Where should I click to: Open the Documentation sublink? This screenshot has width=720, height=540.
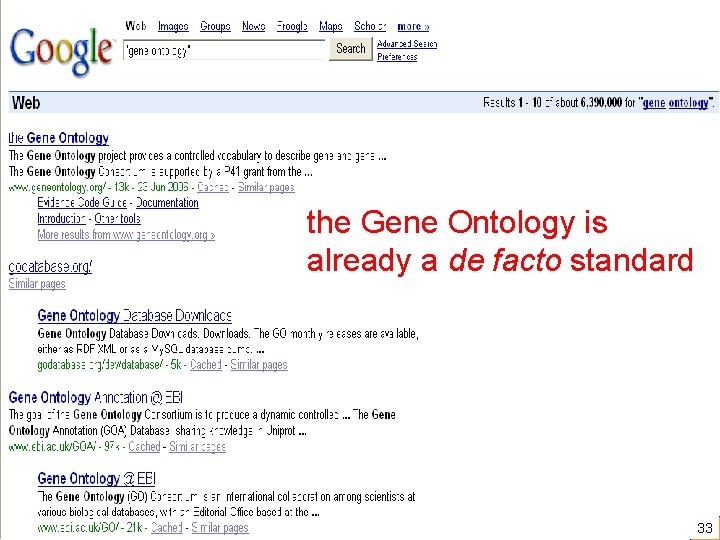point(167,202)
